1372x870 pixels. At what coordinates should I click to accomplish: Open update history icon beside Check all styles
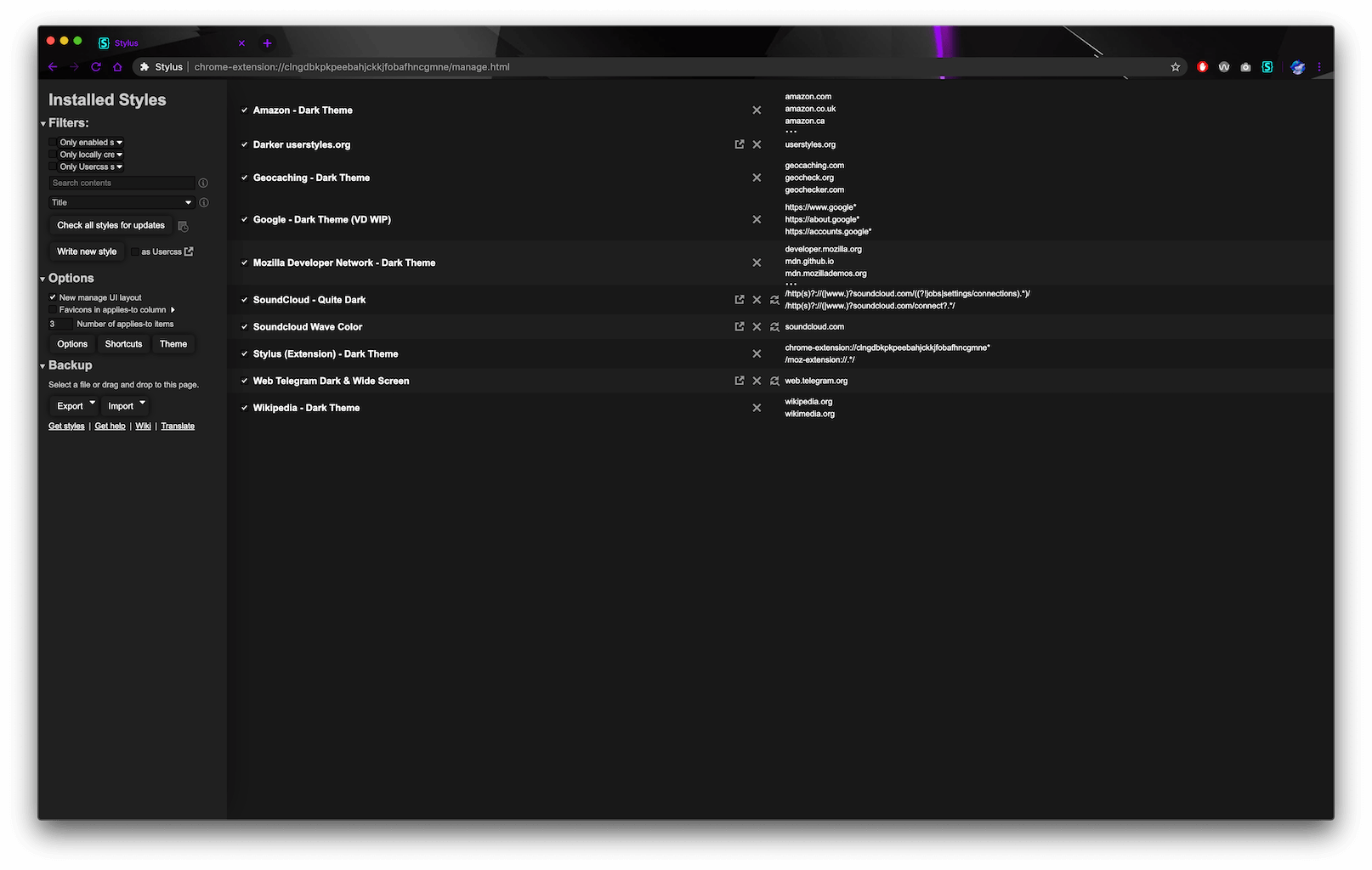tap(183, 225)
